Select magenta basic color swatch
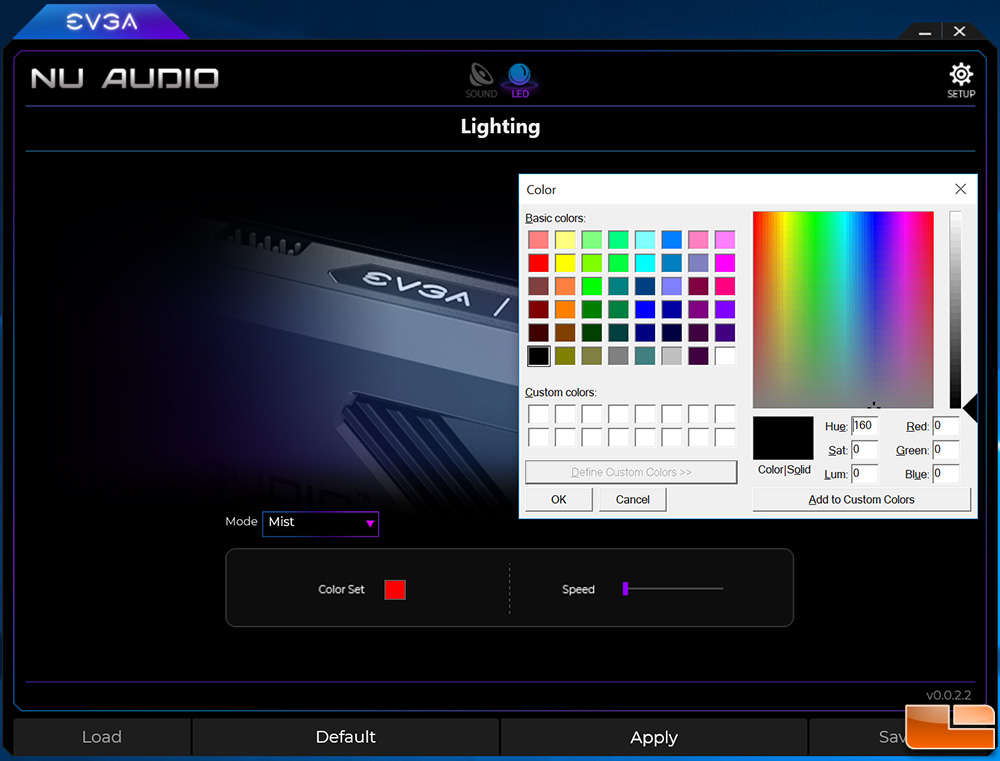Screen dimensions: 1000x761 click(724, 263)
